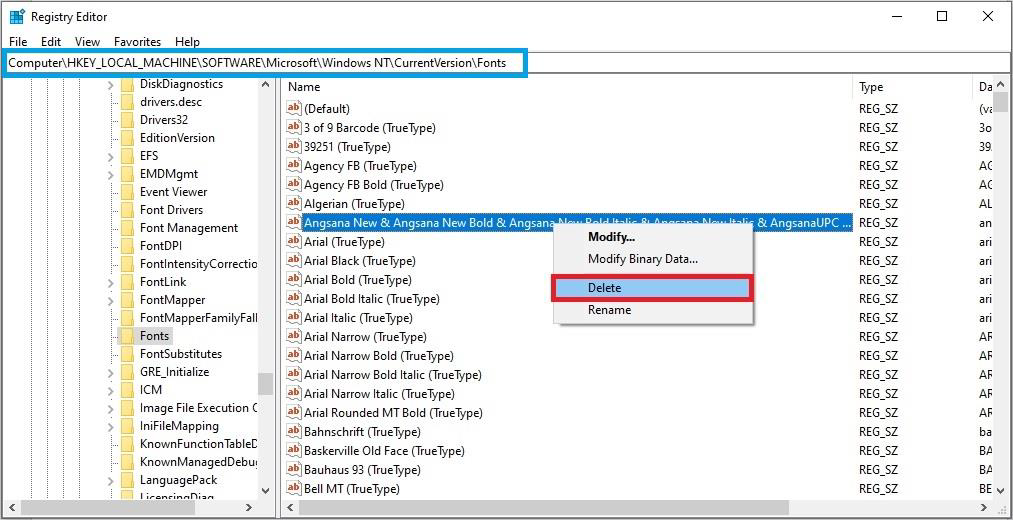This screenshot has width=1013, height=520.
Task: Expand the GRE_Initialize key
Action: click(110, 372)
